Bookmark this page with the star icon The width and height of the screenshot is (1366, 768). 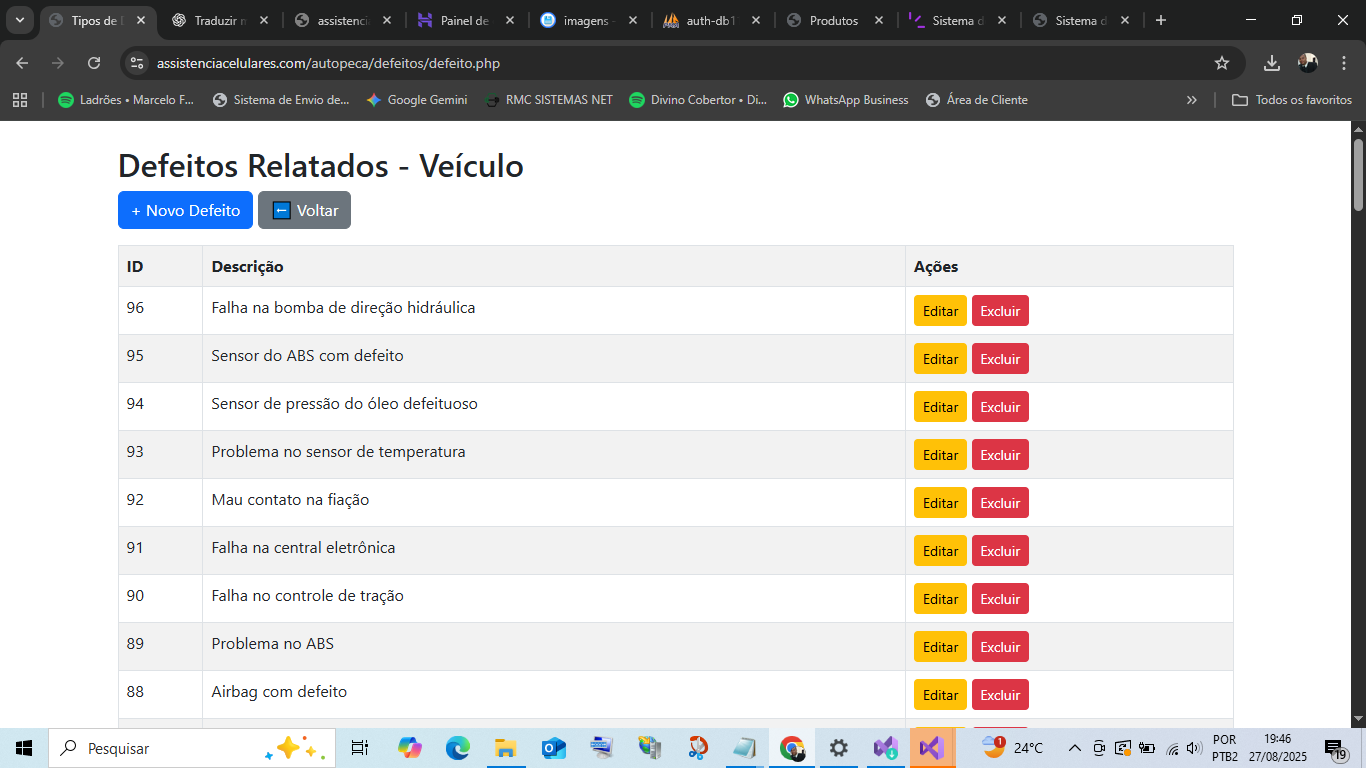pyautogui.click(x=1221, y=63)
